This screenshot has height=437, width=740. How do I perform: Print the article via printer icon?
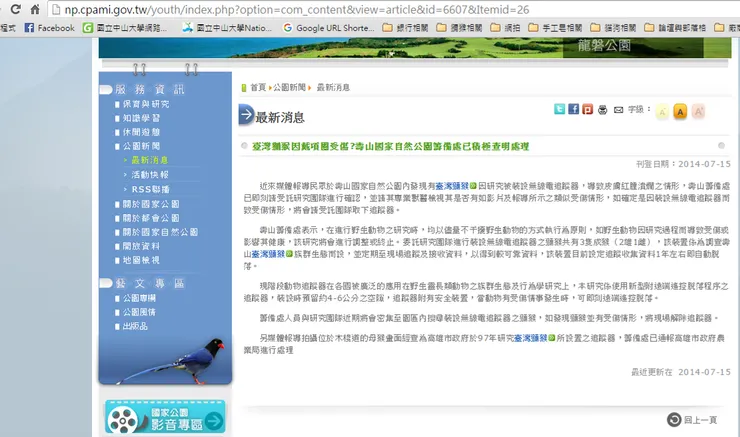(x=603, y=110)
